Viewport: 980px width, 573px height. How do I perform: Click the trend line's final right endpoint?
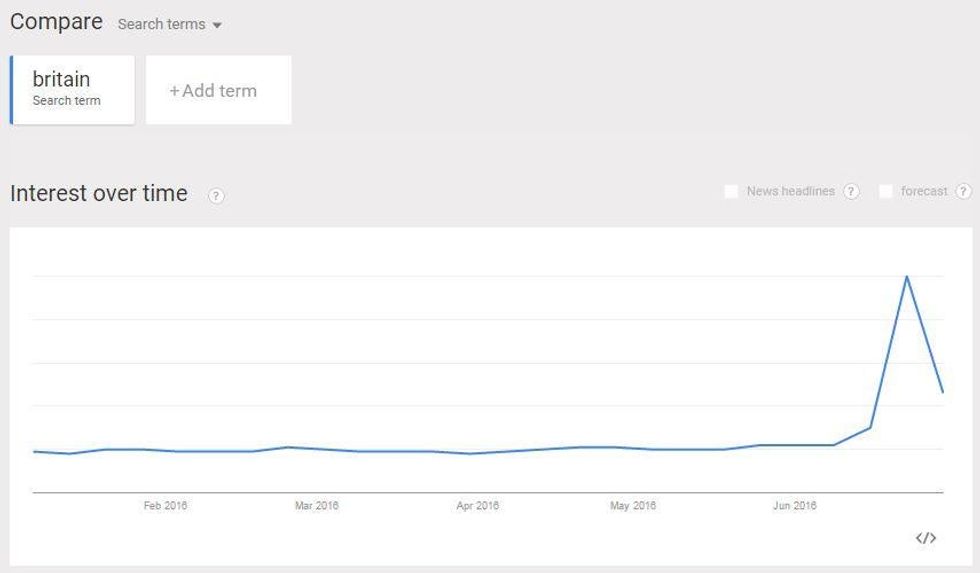tap(943, 392)
